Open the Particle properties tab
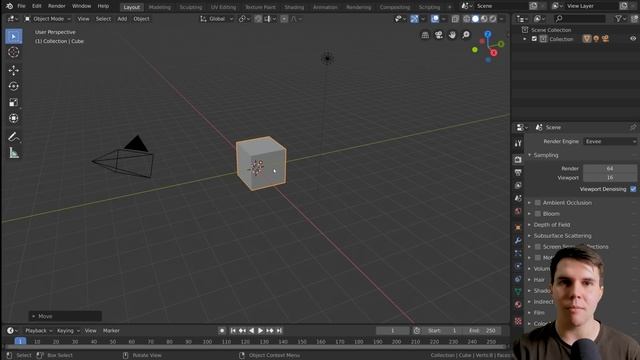The height and width of the screenshot is (360, 640). point(518,253)
